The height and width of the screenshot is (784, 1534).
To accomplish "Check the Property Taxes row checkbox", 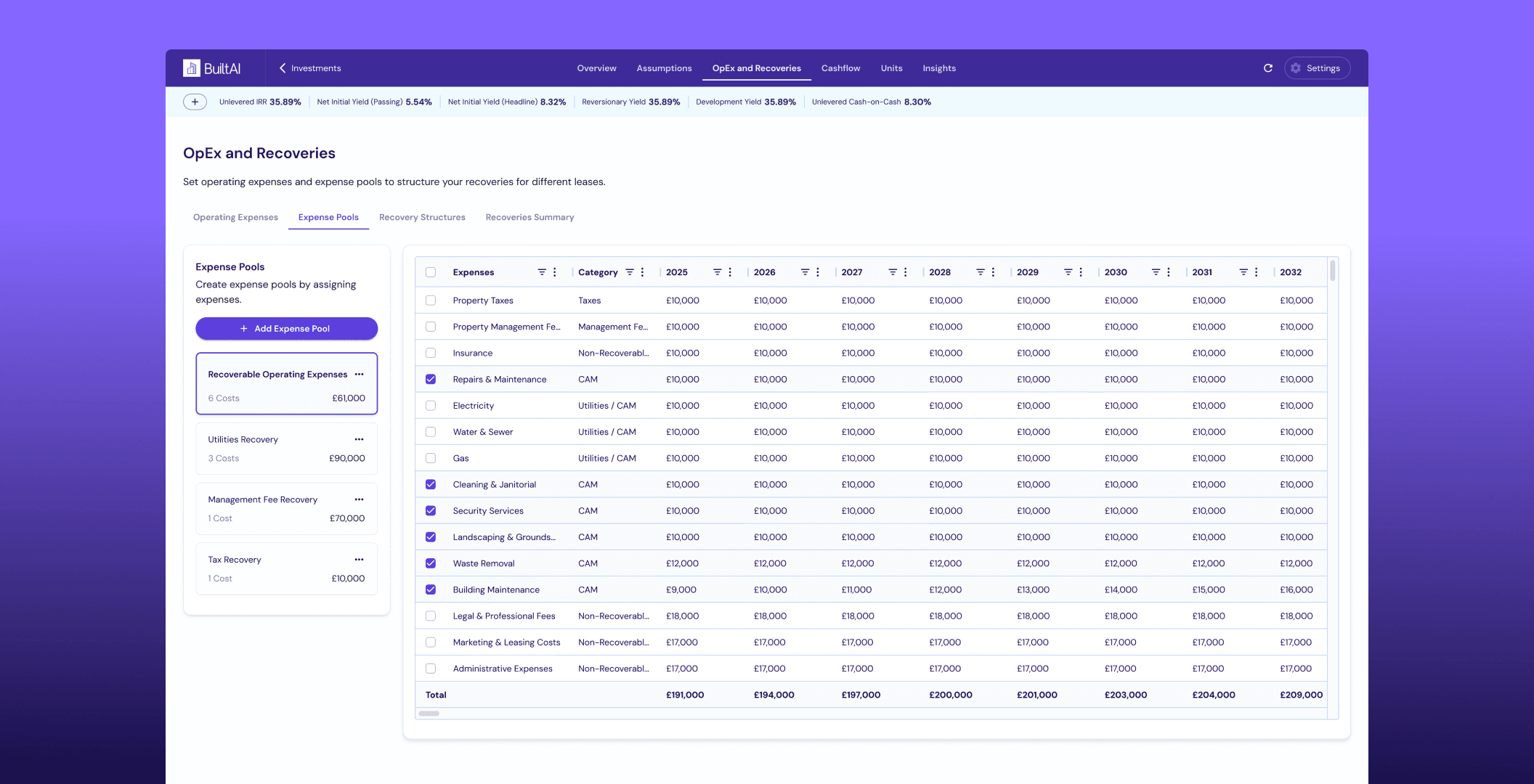I will [431, 301].
